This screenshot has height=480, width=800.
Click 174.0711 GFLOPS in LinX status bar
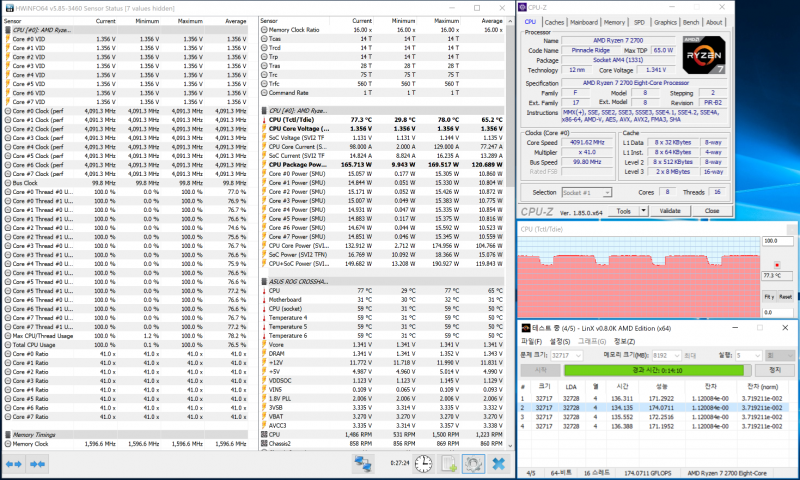click(x=647, y=473)
